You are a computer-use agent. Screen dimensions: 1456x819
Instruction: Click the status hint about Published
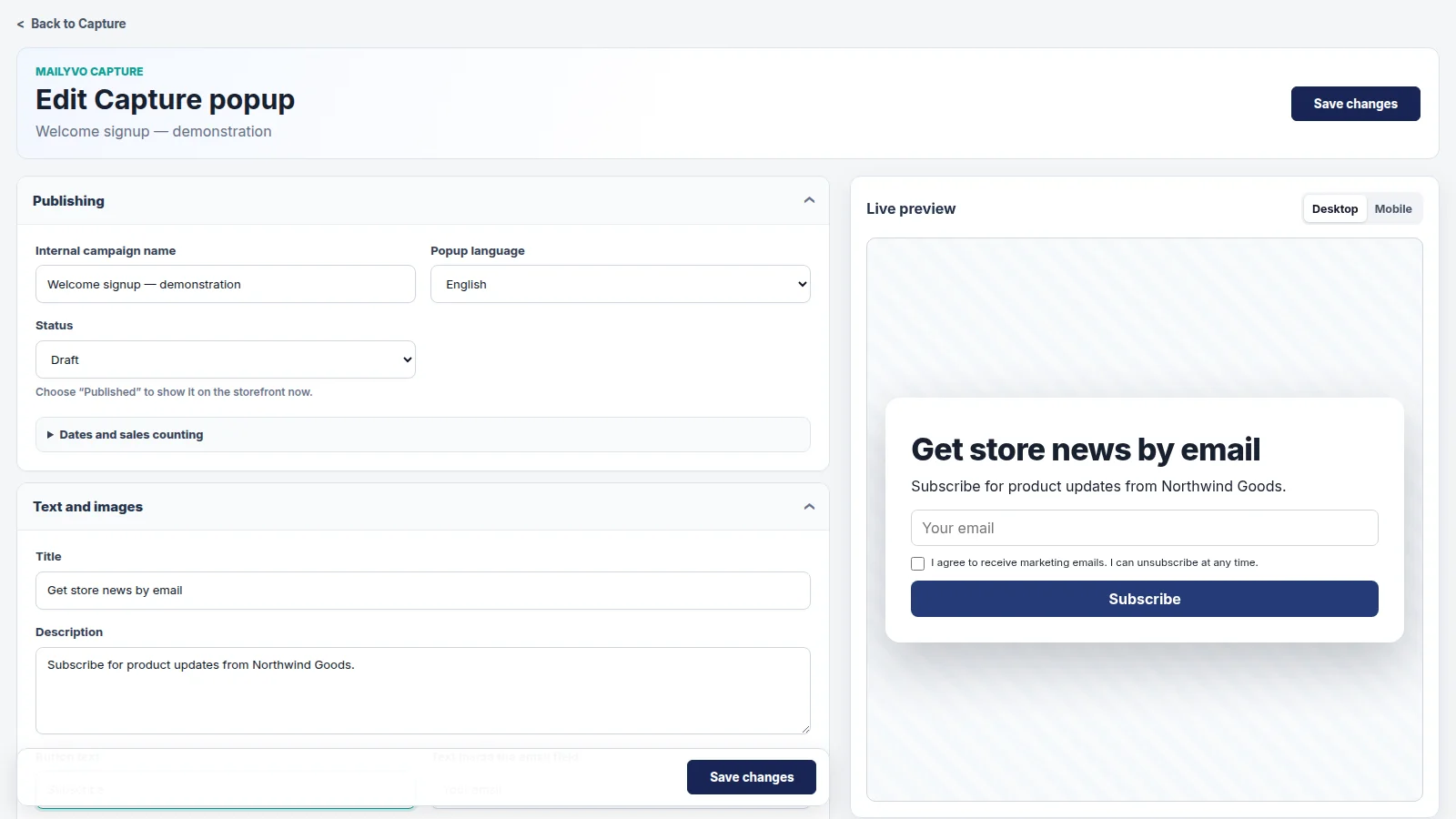(174, 392)
